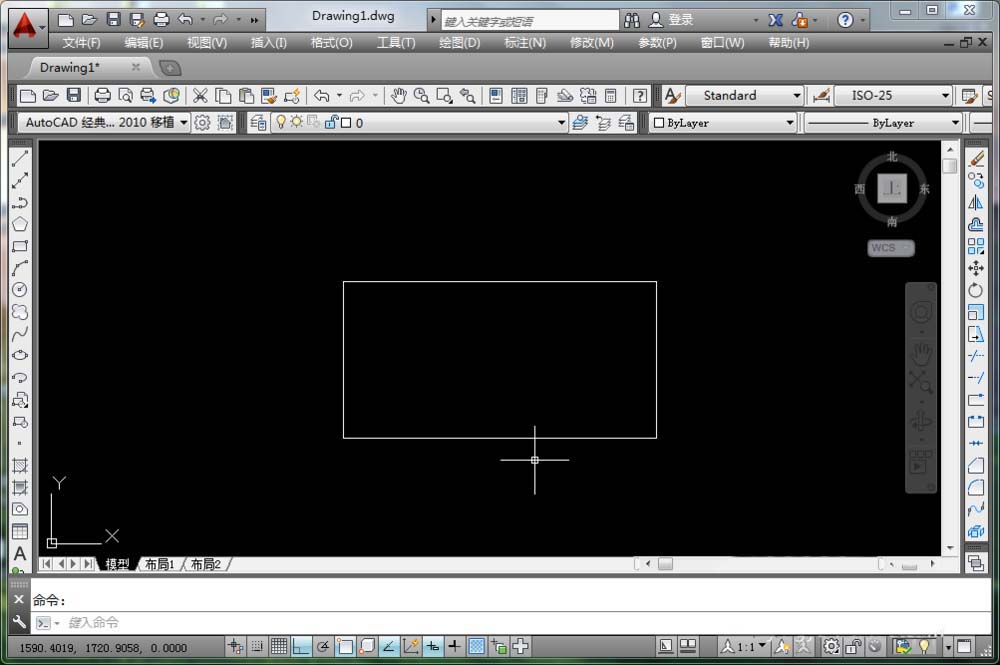Screen dimensions: 1000x665
Task: Open the 绘图(D) menu
Action: click(460, 43)
